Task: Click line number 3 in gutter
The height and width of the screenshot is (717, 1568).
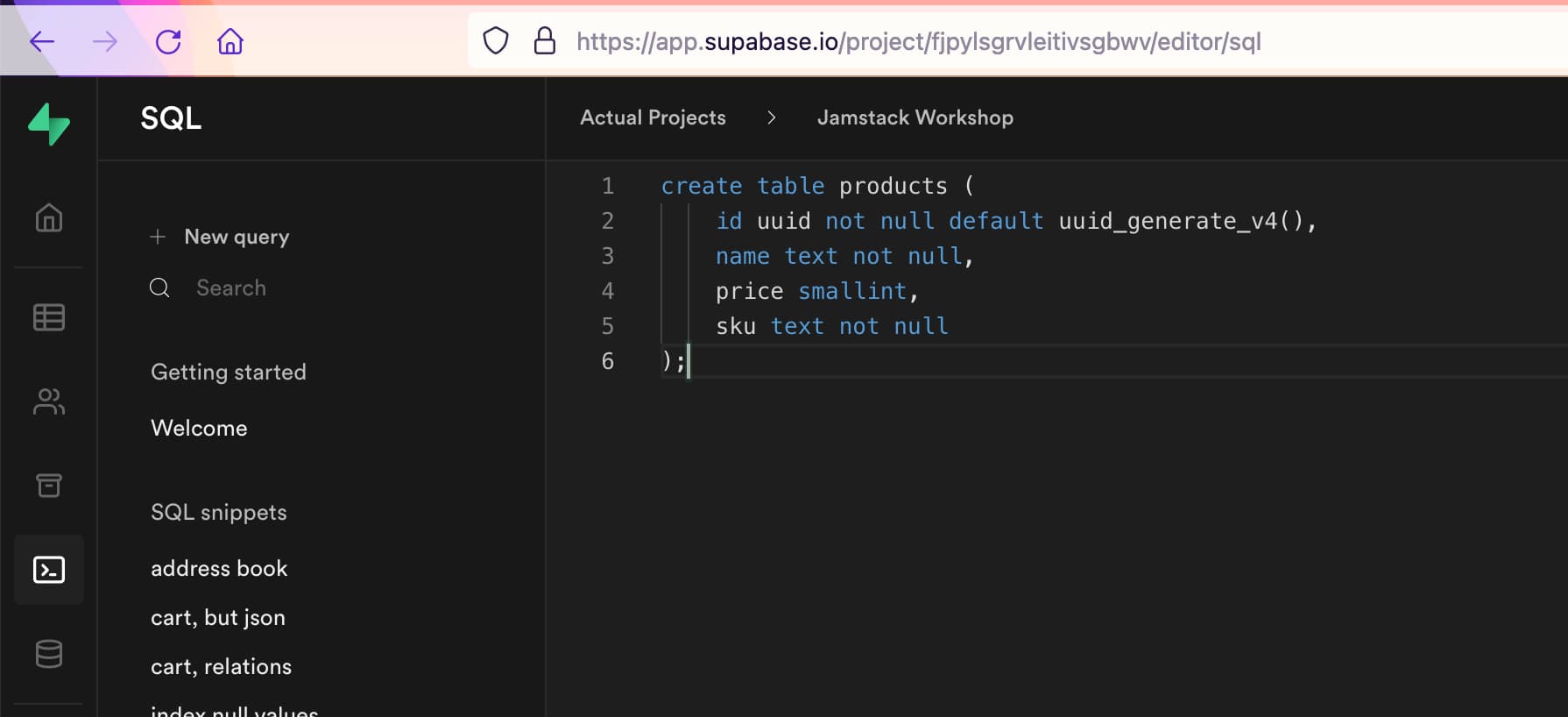Action: pyautogui.click(x=608, y=256)
